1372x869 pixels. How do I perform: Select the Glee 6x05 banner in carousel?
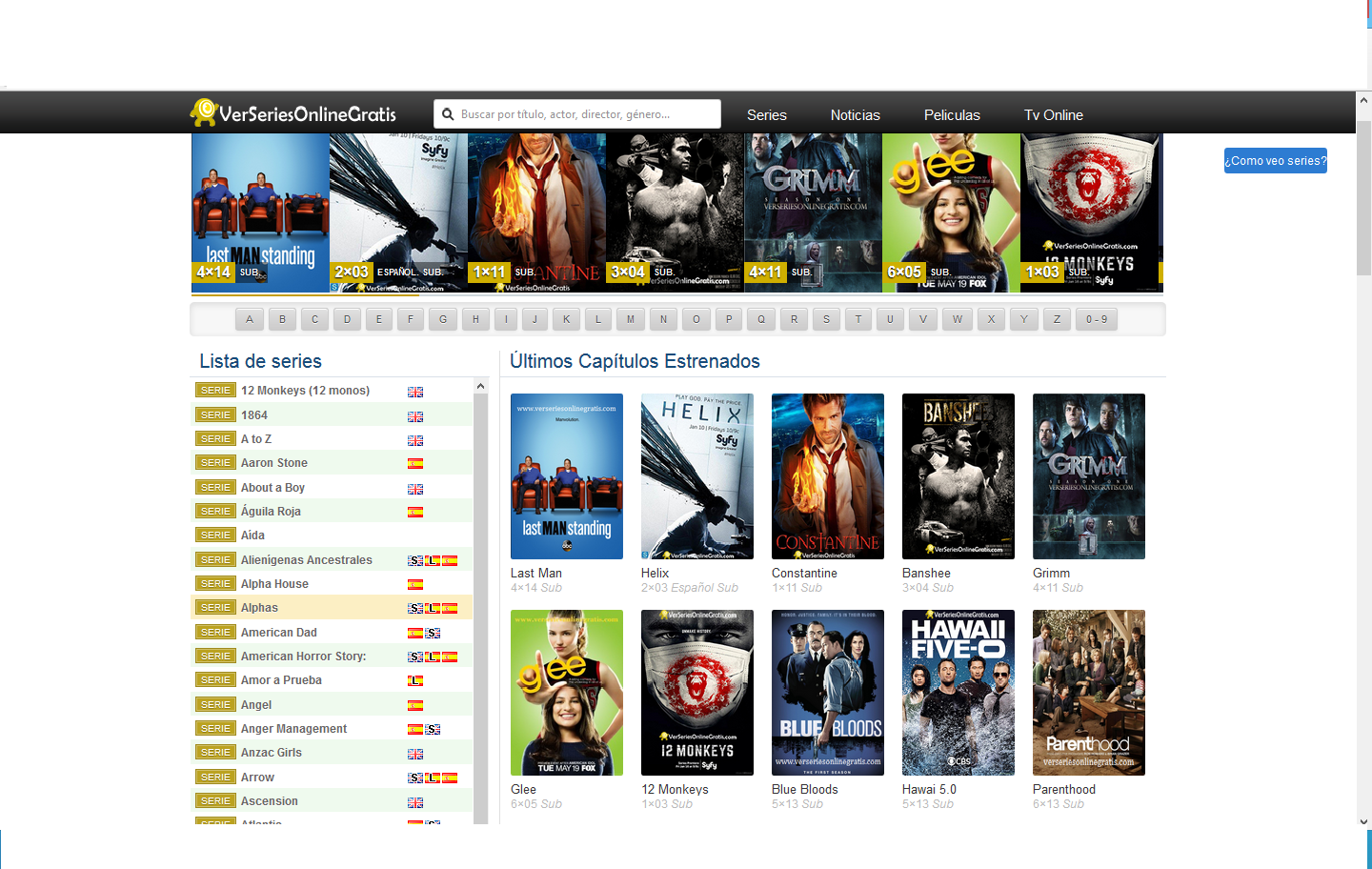click(x=951, y=212)
